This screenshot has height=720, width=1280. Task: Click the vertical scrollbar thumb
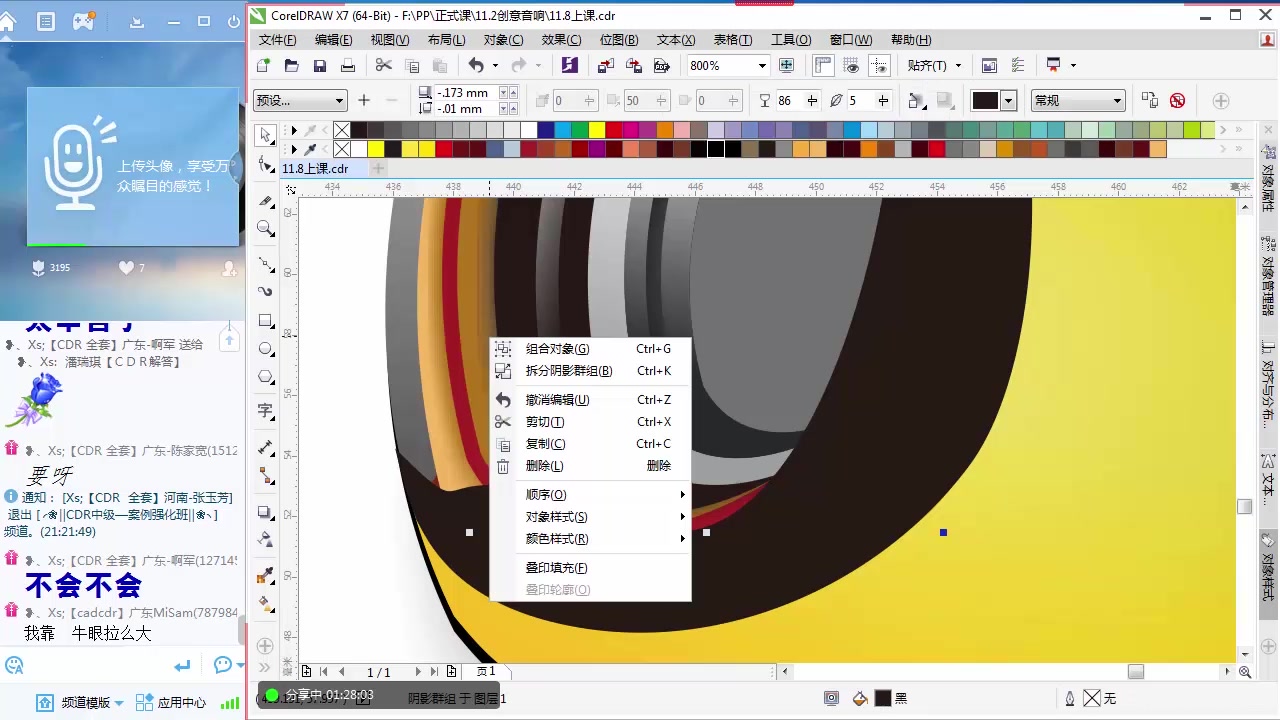click(x=1245, y=507)
